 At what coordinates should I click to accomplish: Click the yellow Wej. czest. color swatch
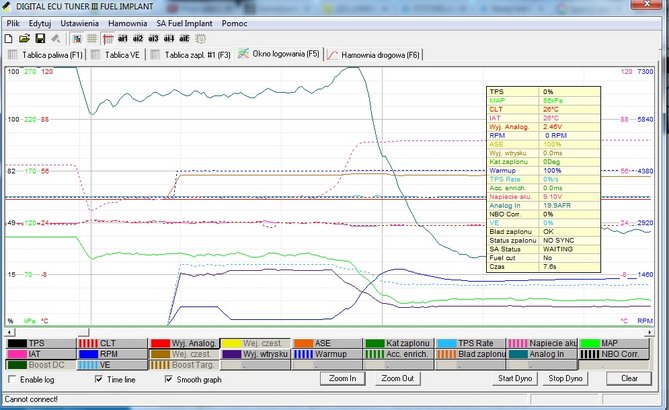point(231,343)
